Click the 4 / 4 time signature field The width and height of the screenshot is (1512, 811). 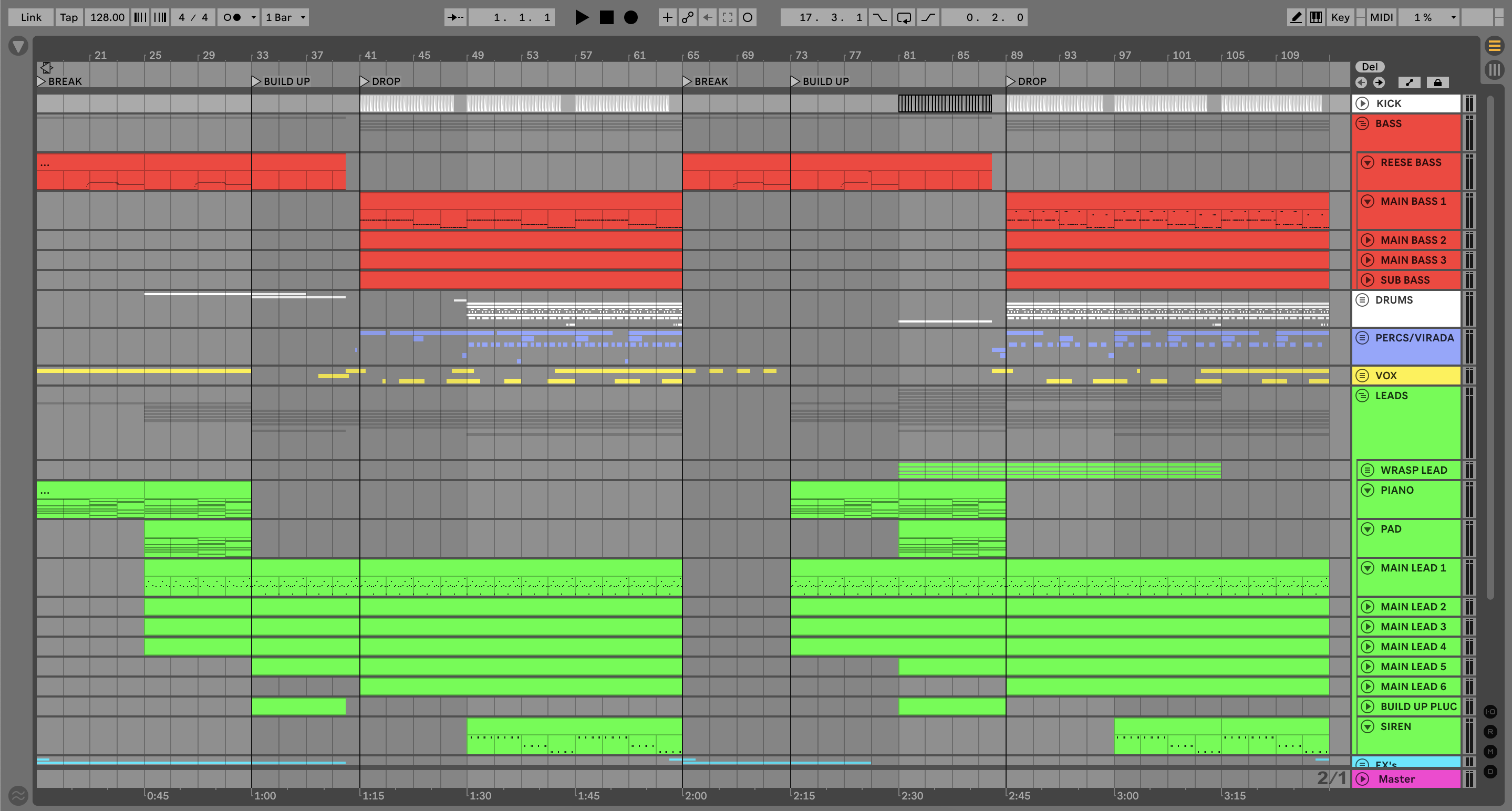(x=193, y=18)
